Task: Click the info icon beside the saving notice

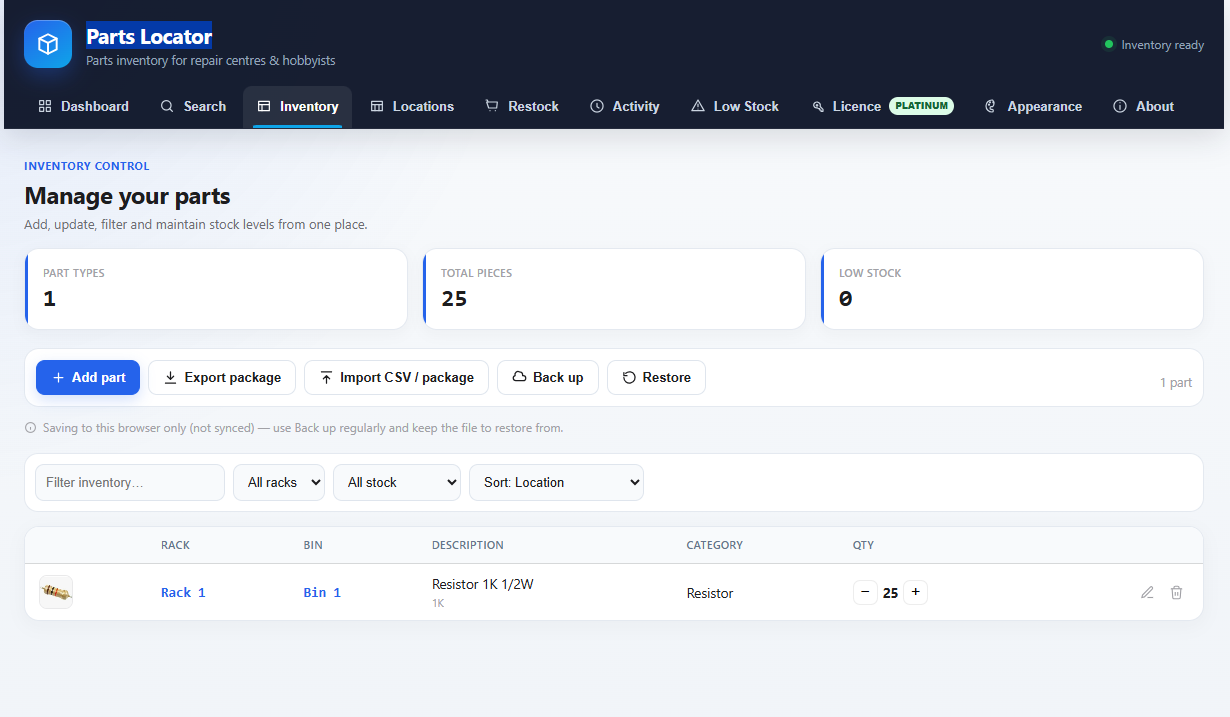Action: click(31, 428)
